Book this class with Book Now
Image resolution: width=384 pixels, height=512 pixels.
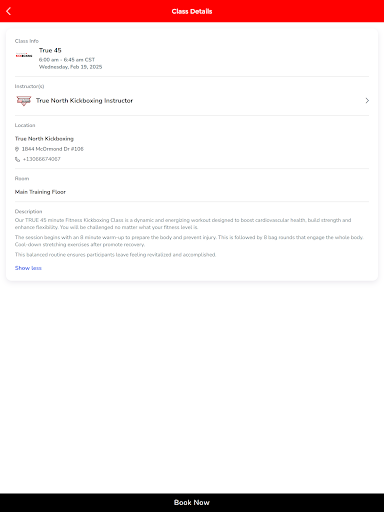click(x=192, y=503)
